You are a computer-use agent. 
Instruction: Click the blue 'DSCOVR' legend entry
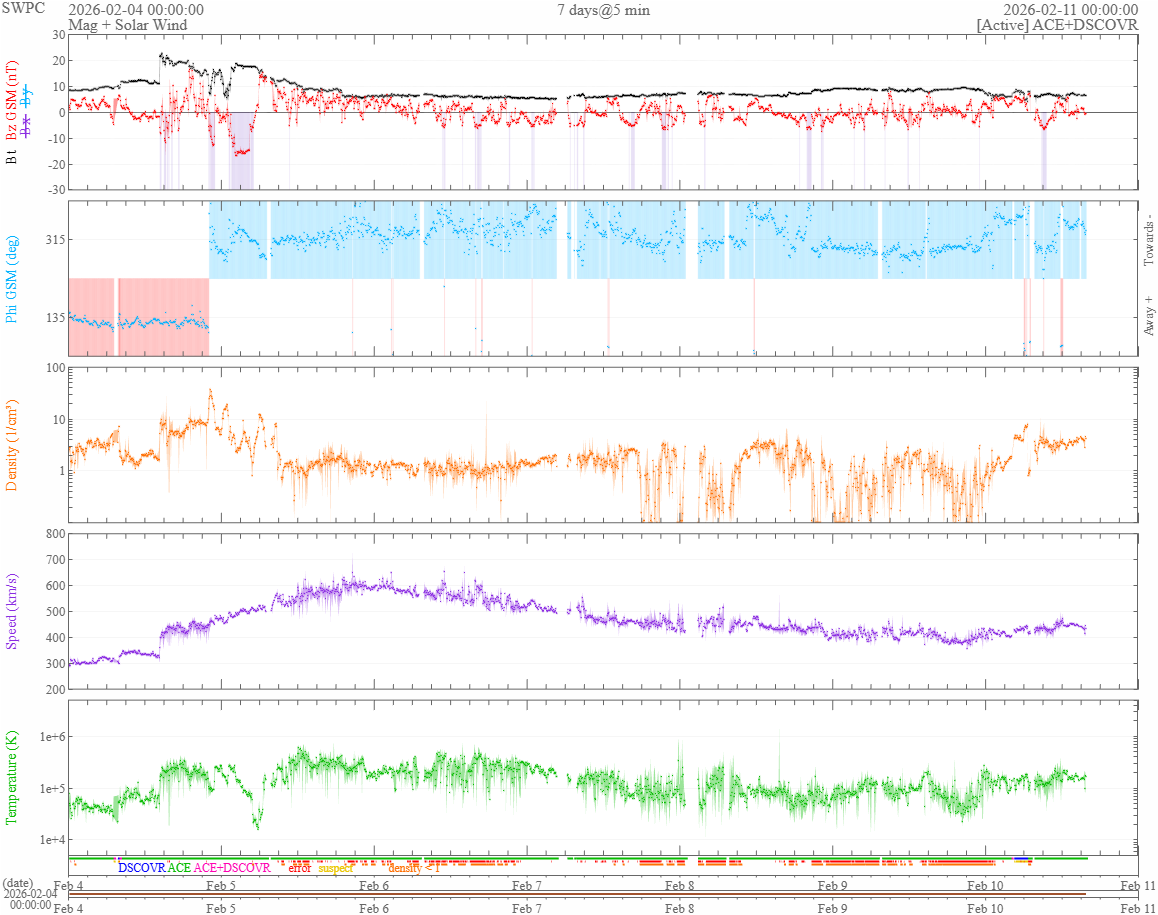pyautogui.click(x=142, y=868)
